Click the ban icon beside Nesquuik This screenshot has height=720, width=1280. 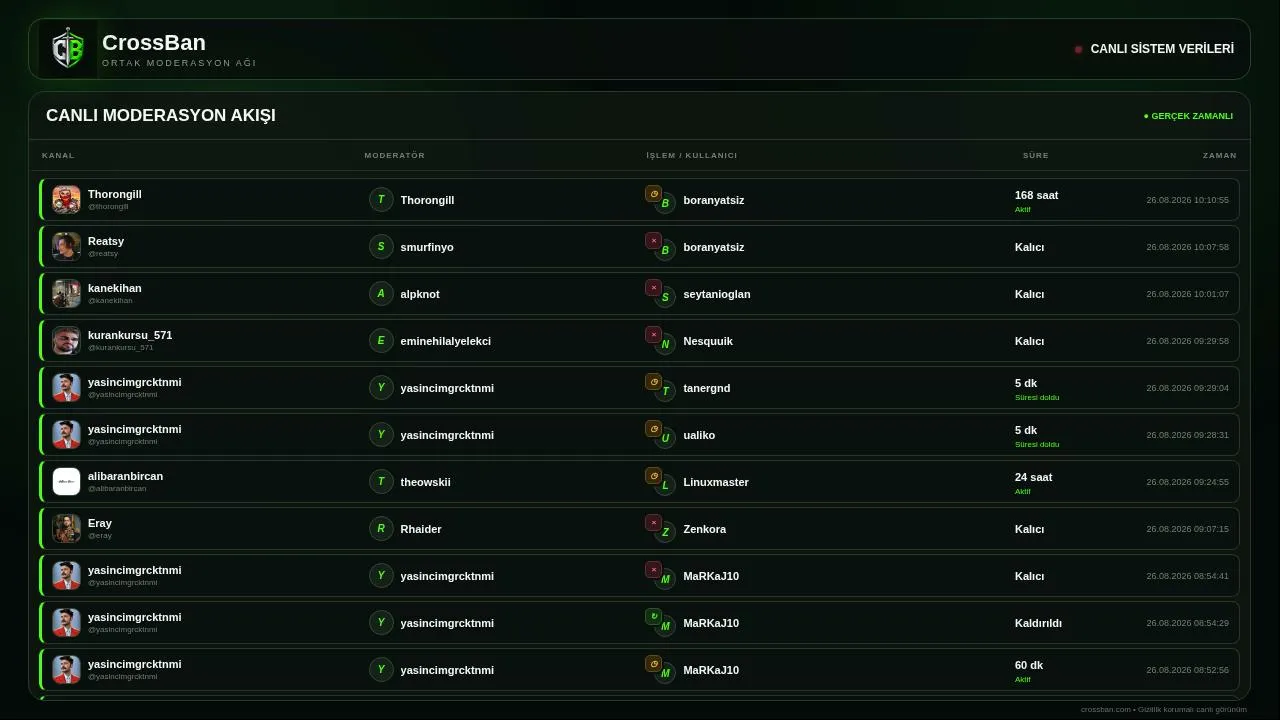[653, 334]
